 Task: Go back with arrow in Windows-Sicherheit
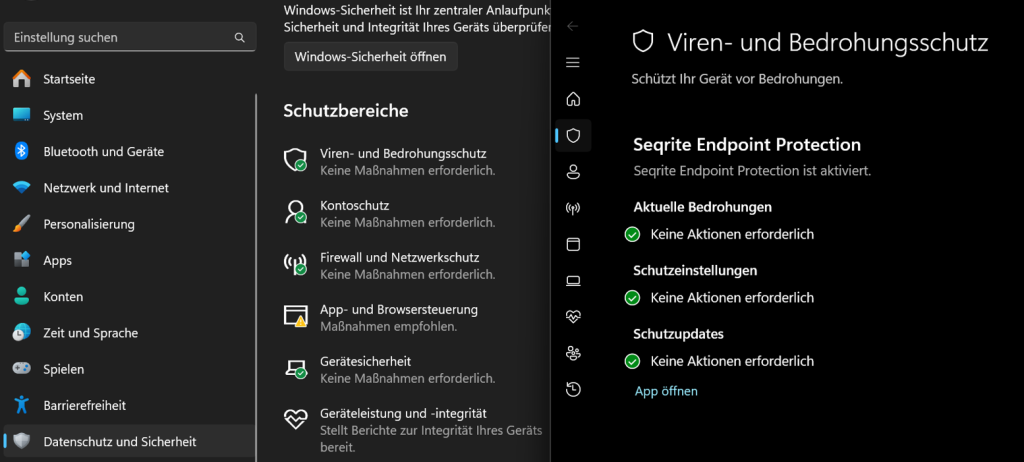(x=573, y=26)
